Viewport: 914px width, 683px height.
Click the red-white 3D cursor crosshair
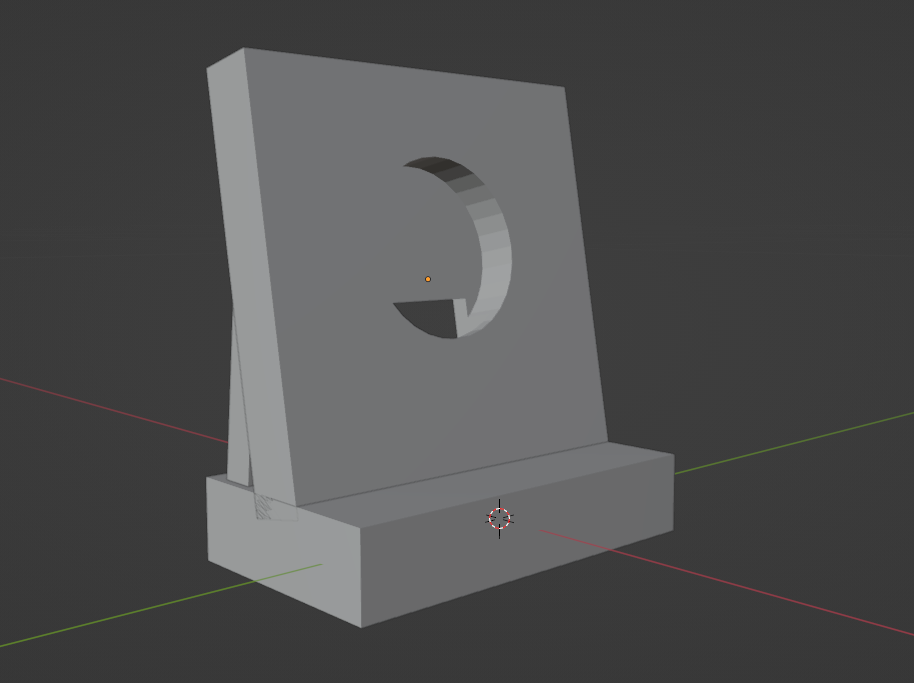500,519
